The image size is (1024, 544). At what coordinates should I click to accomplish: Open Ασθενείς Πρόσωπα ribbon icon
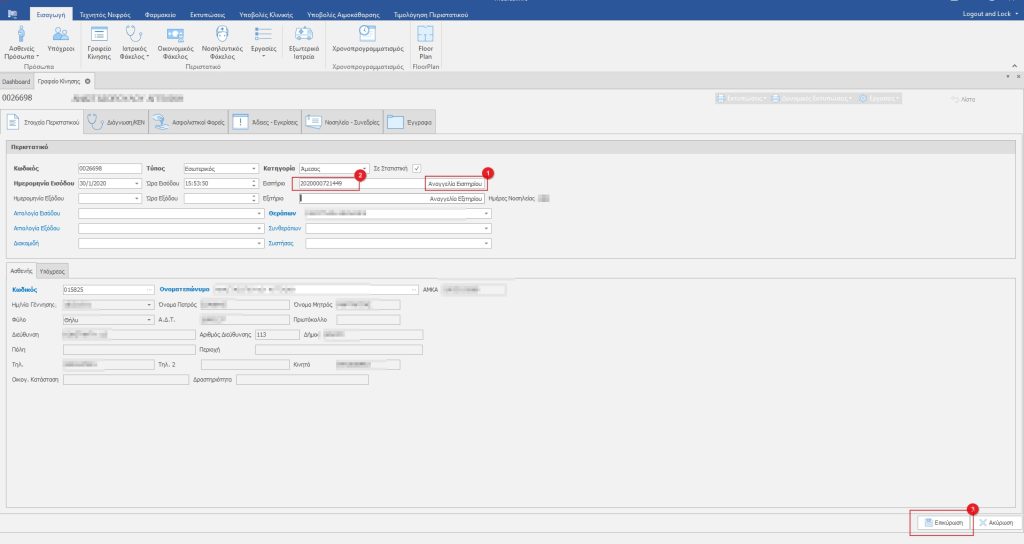tap(21, 38)
